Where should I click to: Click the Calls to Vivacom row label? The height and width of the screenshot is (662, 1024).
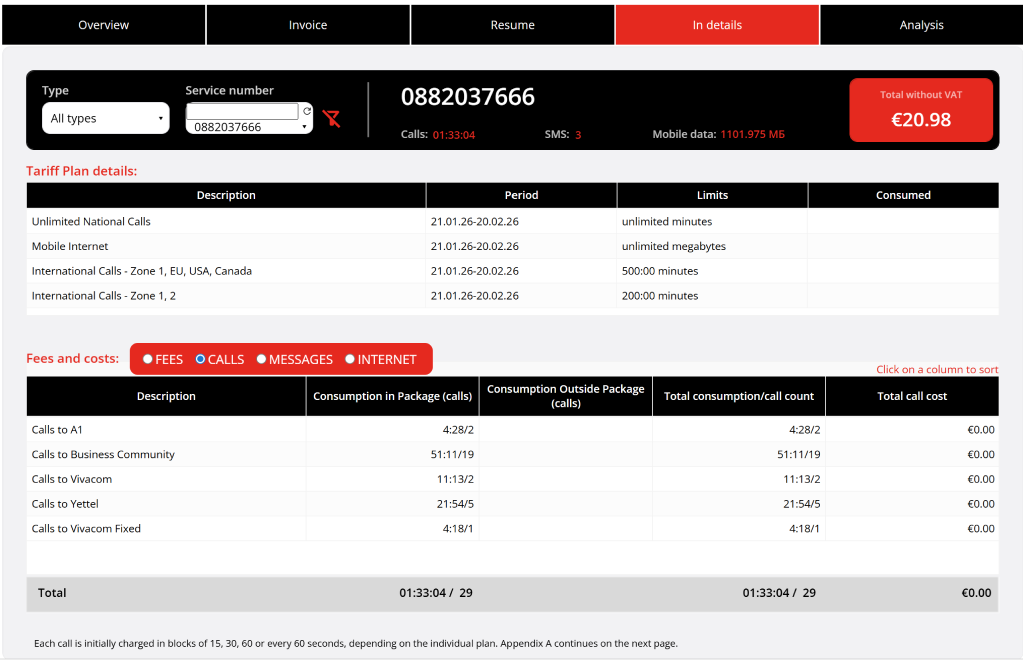(72, 479)
